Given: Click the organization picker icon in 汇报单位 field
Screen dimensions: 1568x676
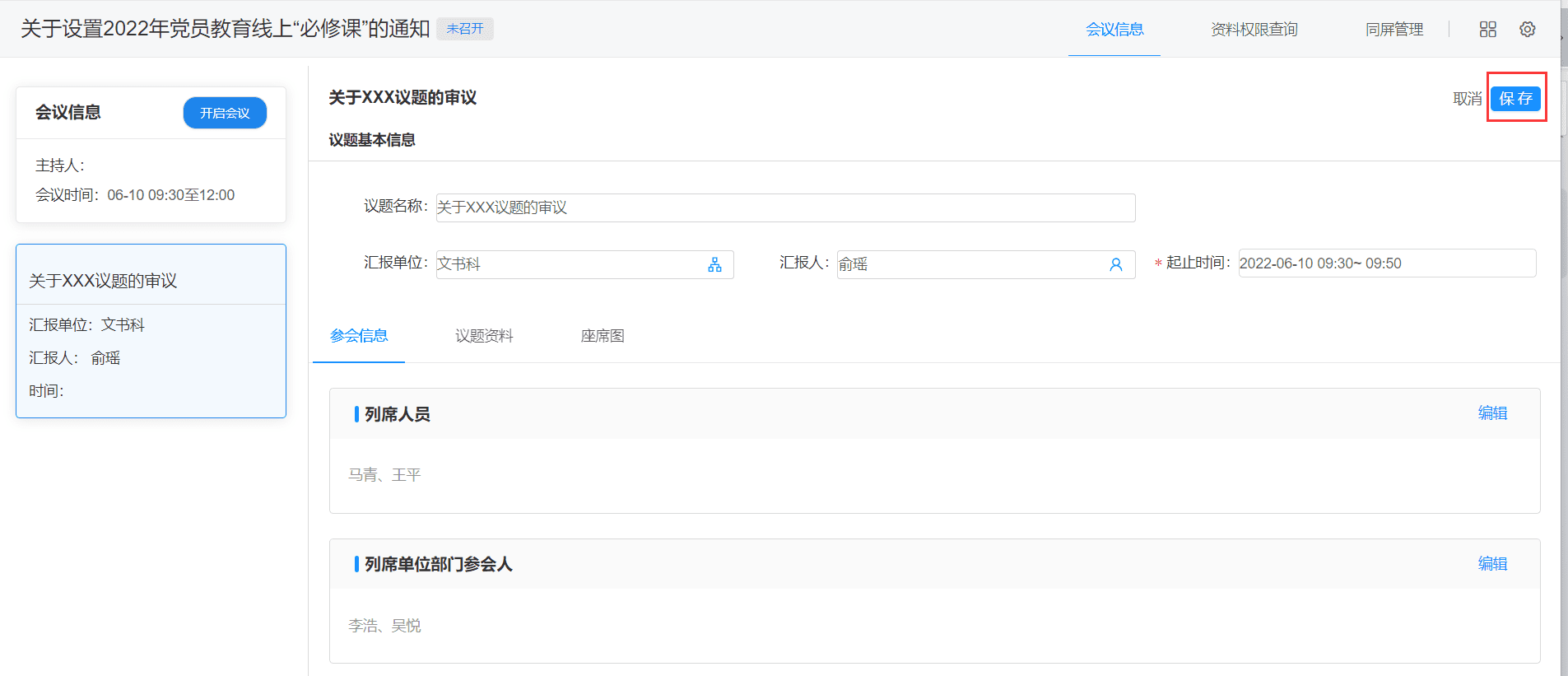Looking at the screenshot, I should (714, 264).
